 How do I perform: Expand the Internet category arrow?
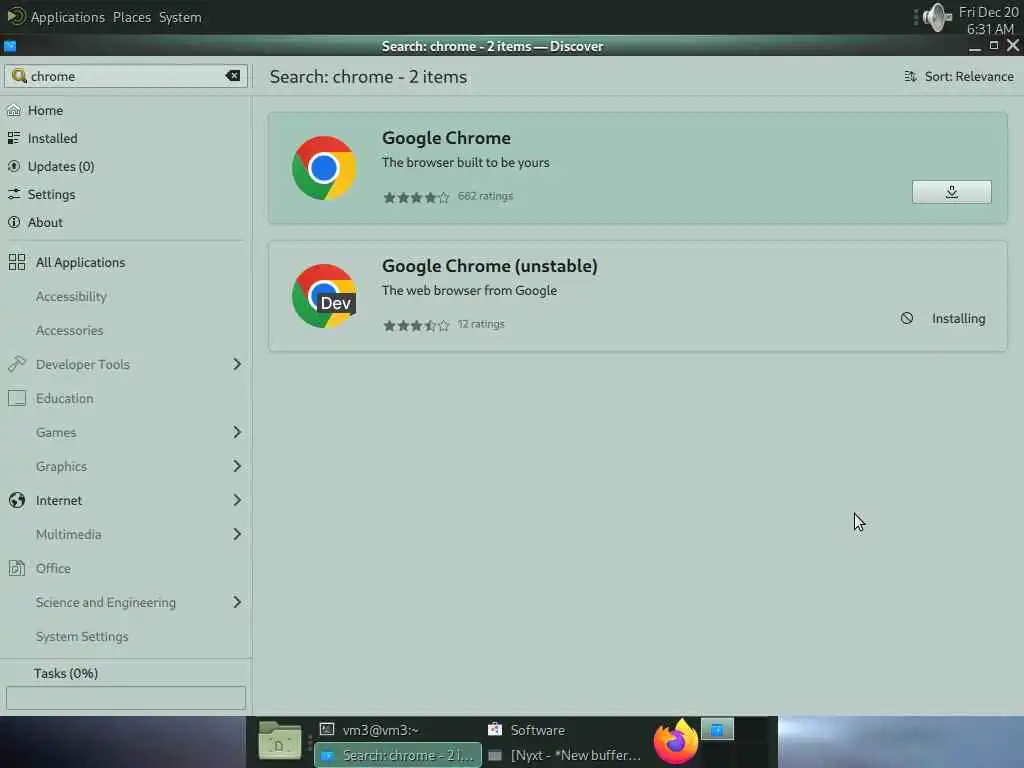pyautogui.click(x=237, y=500)
